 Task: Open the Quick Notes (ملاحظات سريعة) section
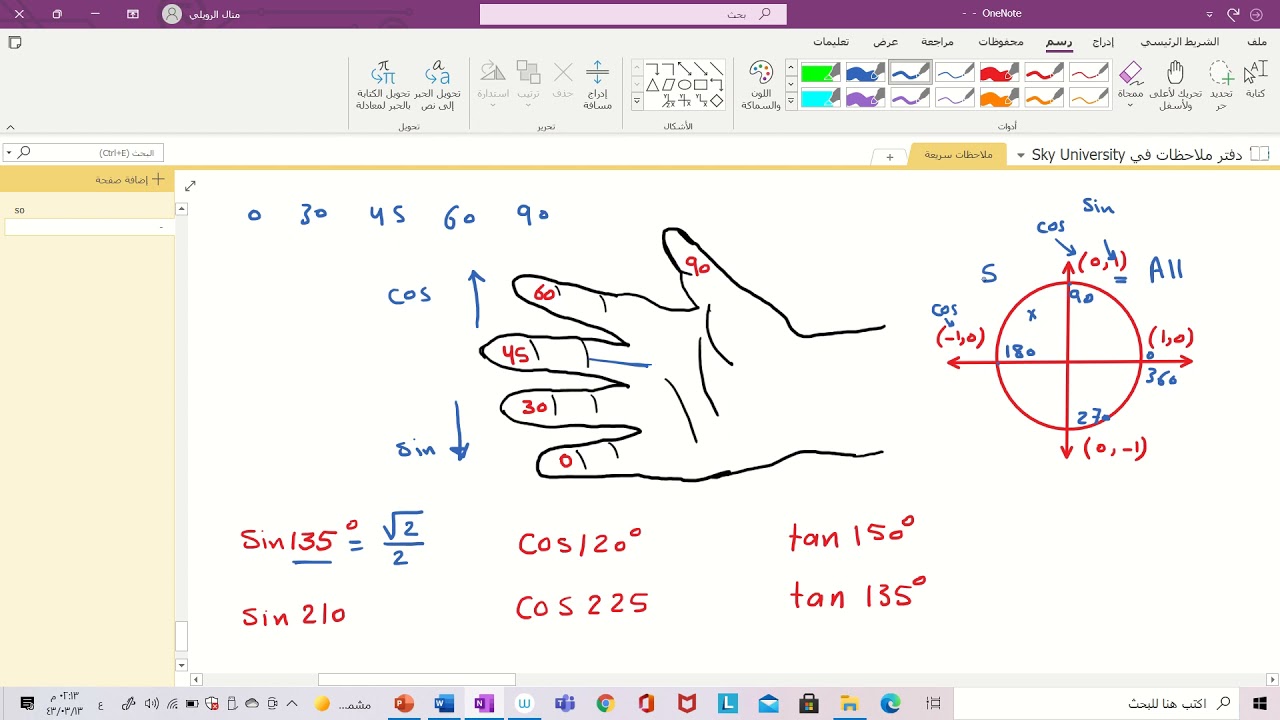coord(958,155)
